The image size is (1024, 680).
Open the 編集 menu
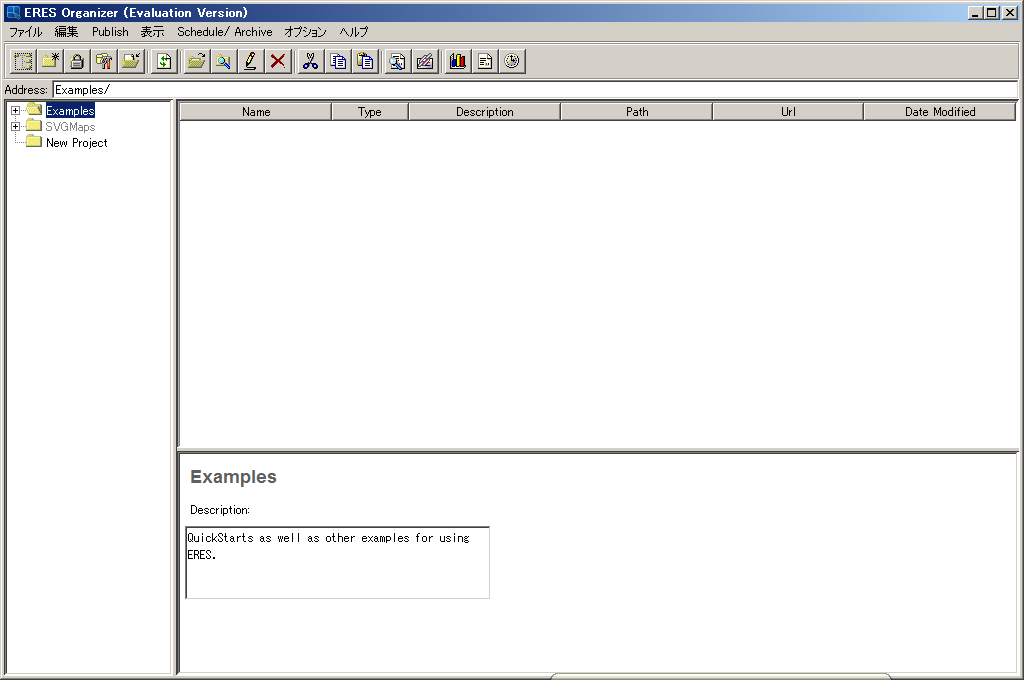point(66,31)
